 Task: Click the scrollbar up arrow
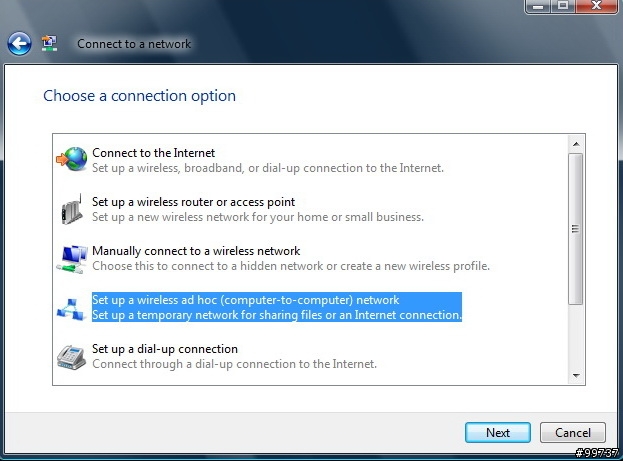pyautogui.click(x=576, y=144)
